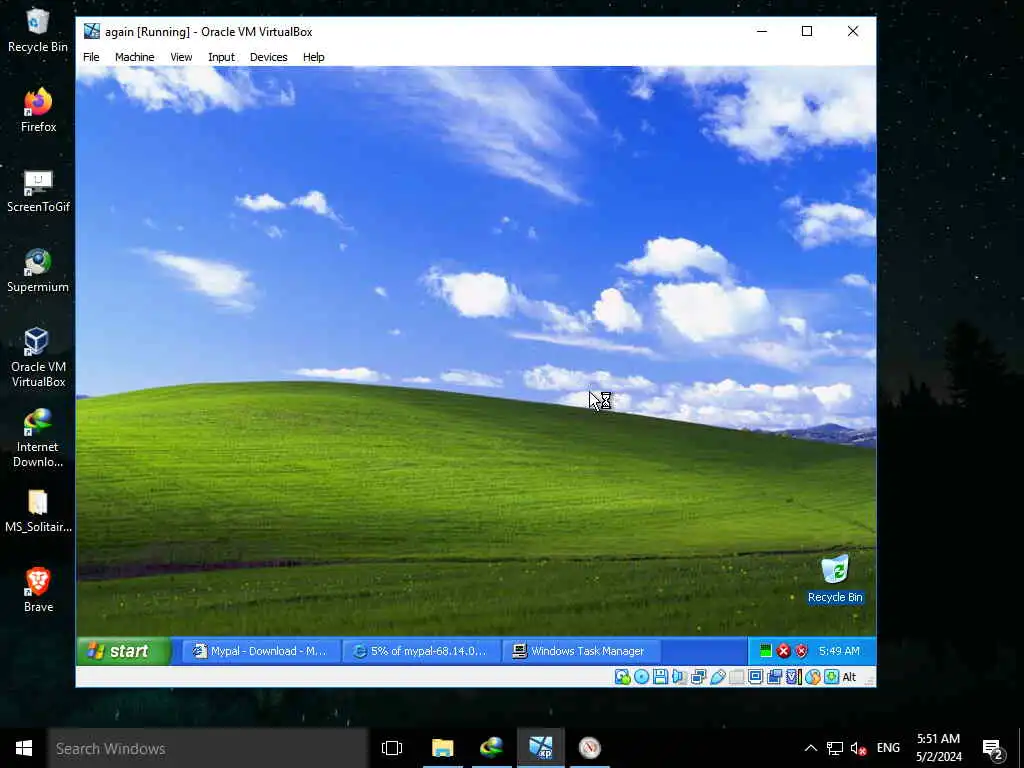Switch to the 5% of mypal download taskbar button
Screen dimensions: 1024x768
[x=422, y=651]
